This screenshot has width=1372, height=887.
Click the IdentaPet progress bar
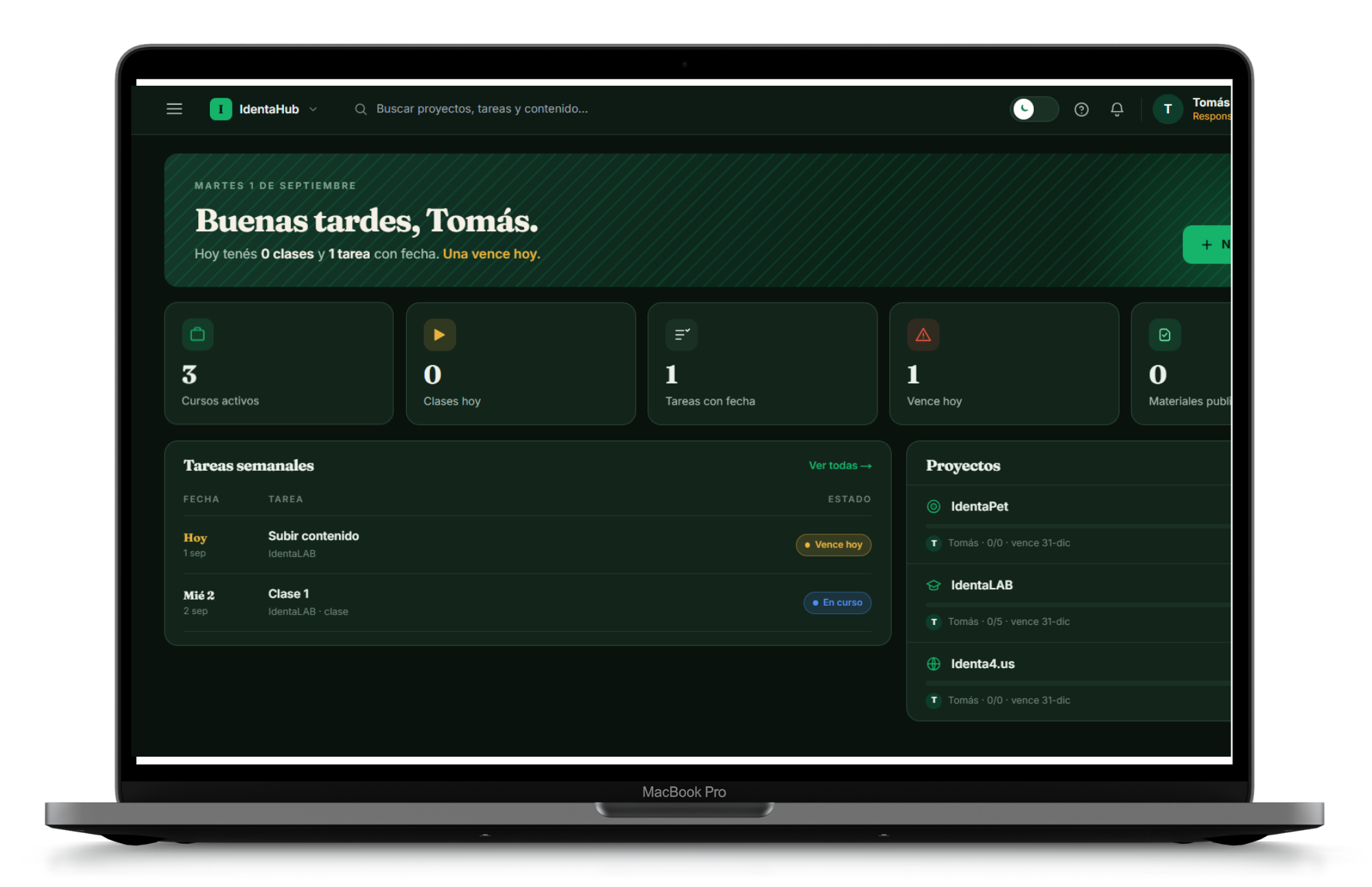click(x=1078, y=525)
